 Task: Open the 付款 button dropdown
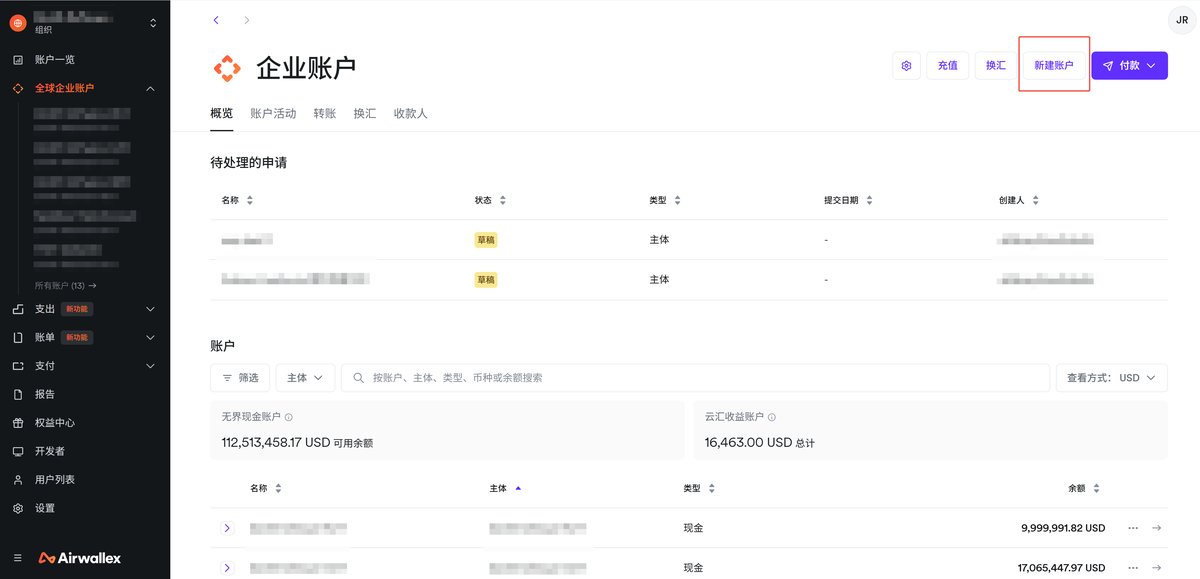pyautogui.click(x=1151, y=66)
